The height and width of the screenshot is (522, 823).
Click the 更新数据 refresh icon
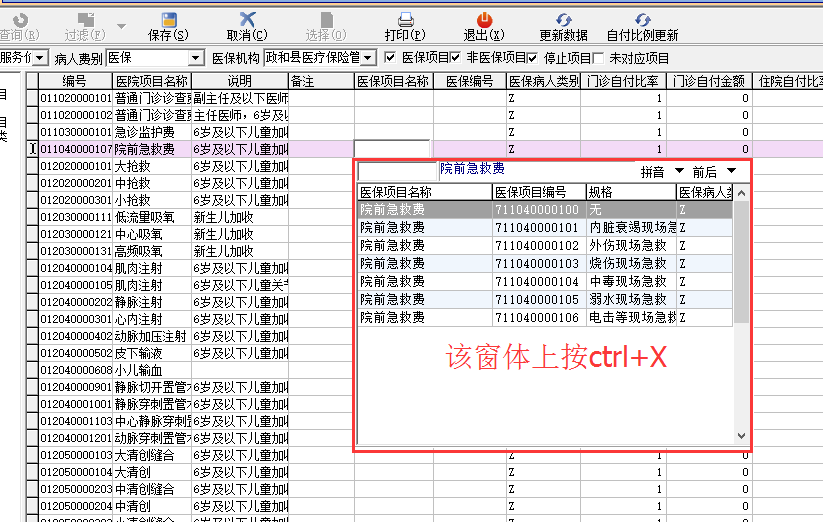563,20
